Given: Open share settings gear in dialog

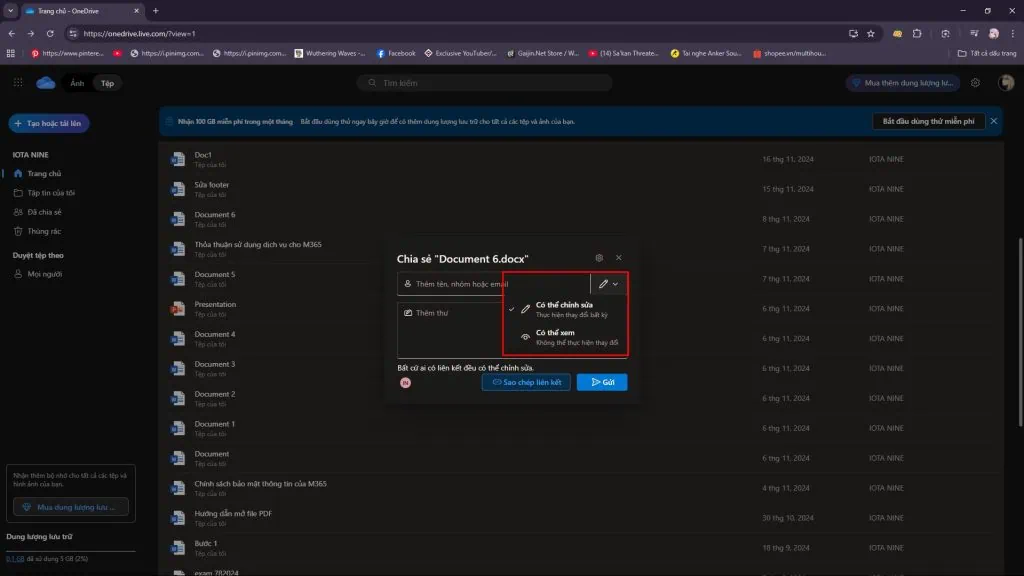Looking at the screenshot, I should coord(599,258).
